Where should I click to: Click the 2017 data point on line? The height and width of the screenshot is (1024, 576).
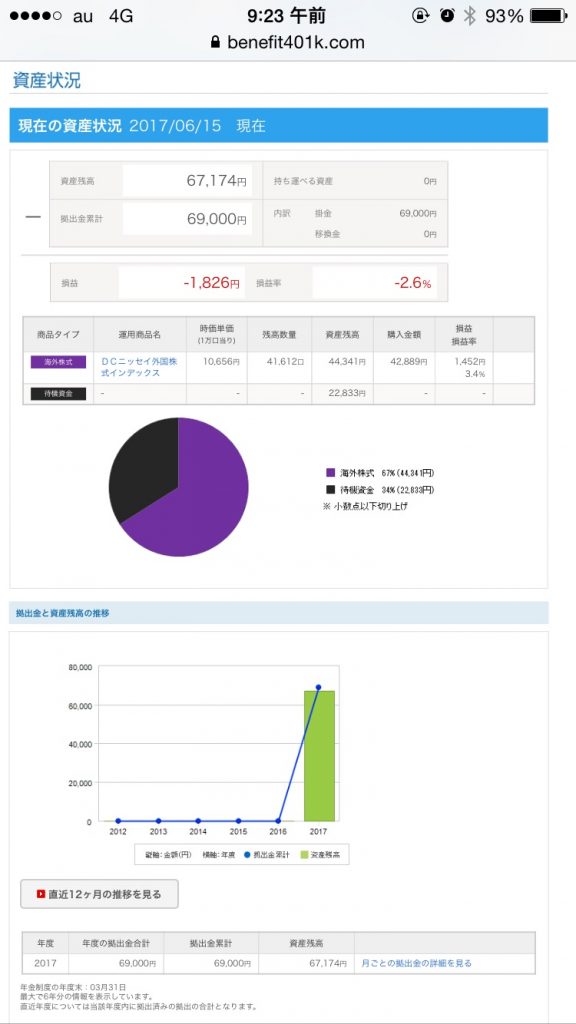(x=319, y=687)
